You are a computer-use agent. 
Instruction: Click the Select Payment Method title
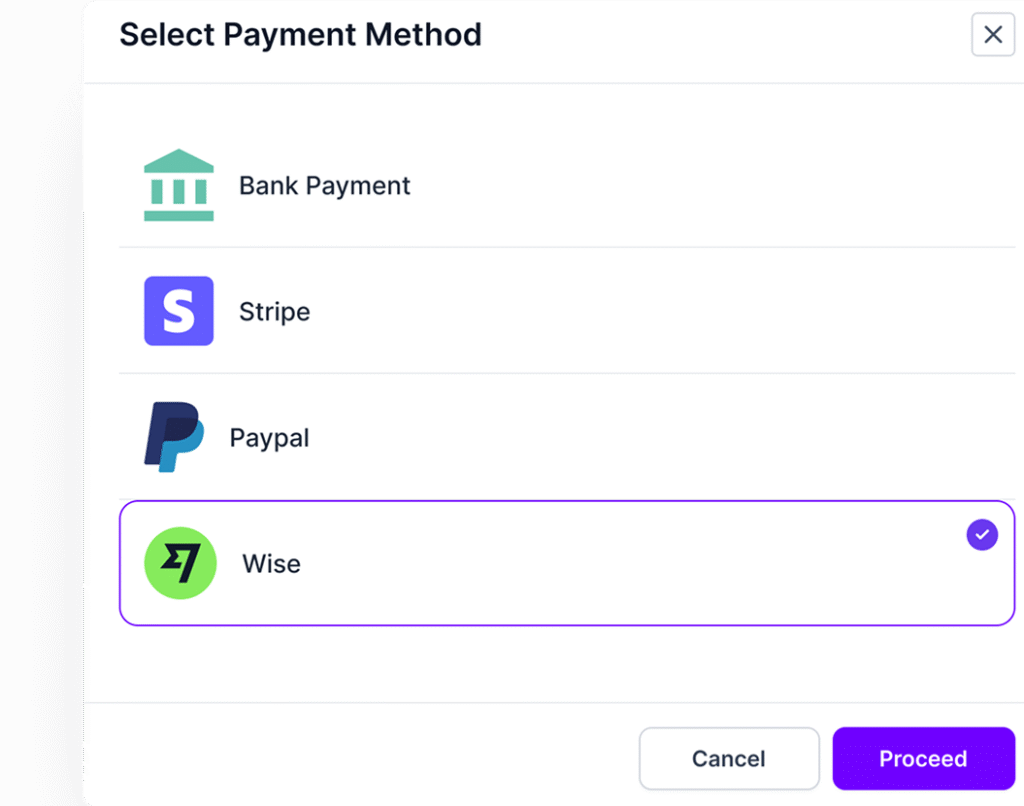[300, 34]
